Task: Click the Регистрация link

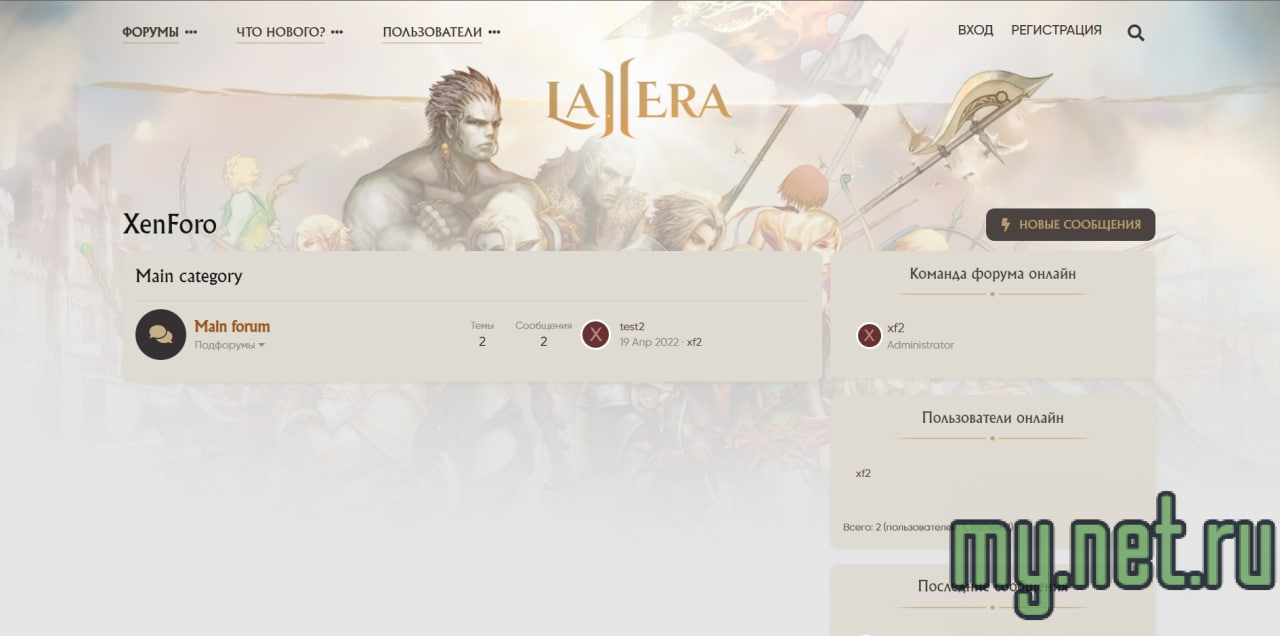Action: click(x=1056, y=30)
